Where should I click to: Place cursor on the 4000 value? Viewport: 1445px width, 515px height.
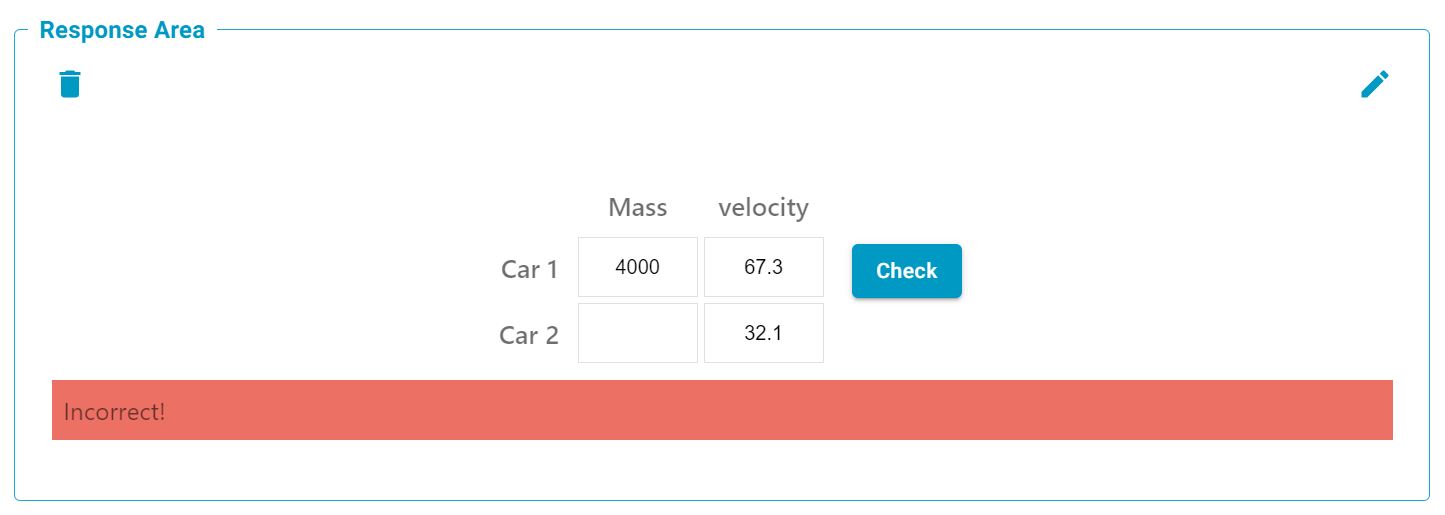tap(638, 267)
